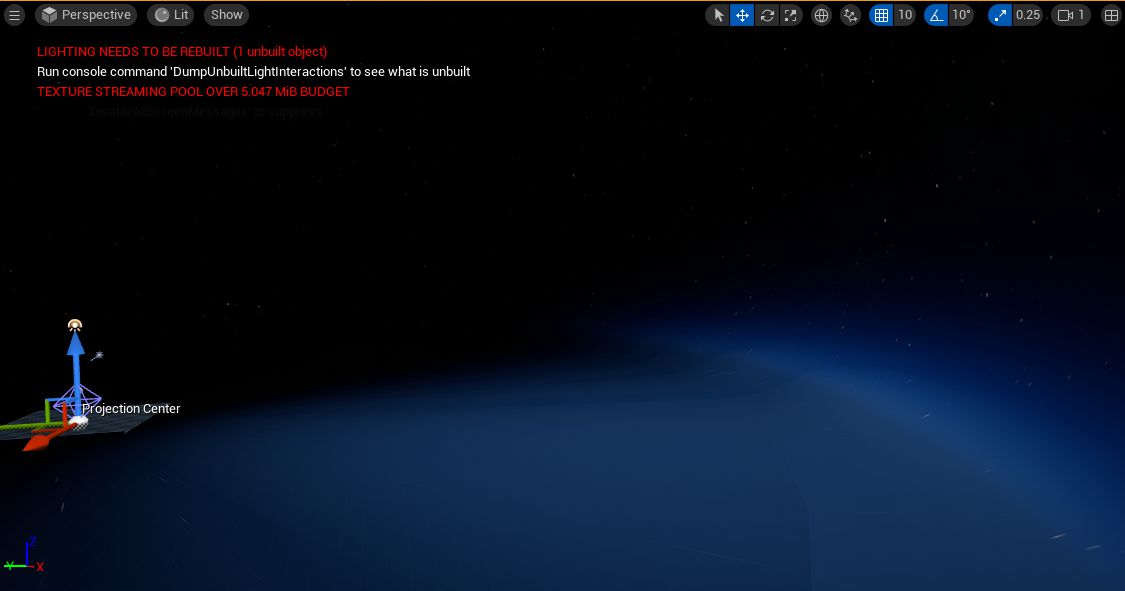The height and width of the screenshot is (591, 1125).
Task: Open the viewport options hamburger menu
Action: (14, 15)
